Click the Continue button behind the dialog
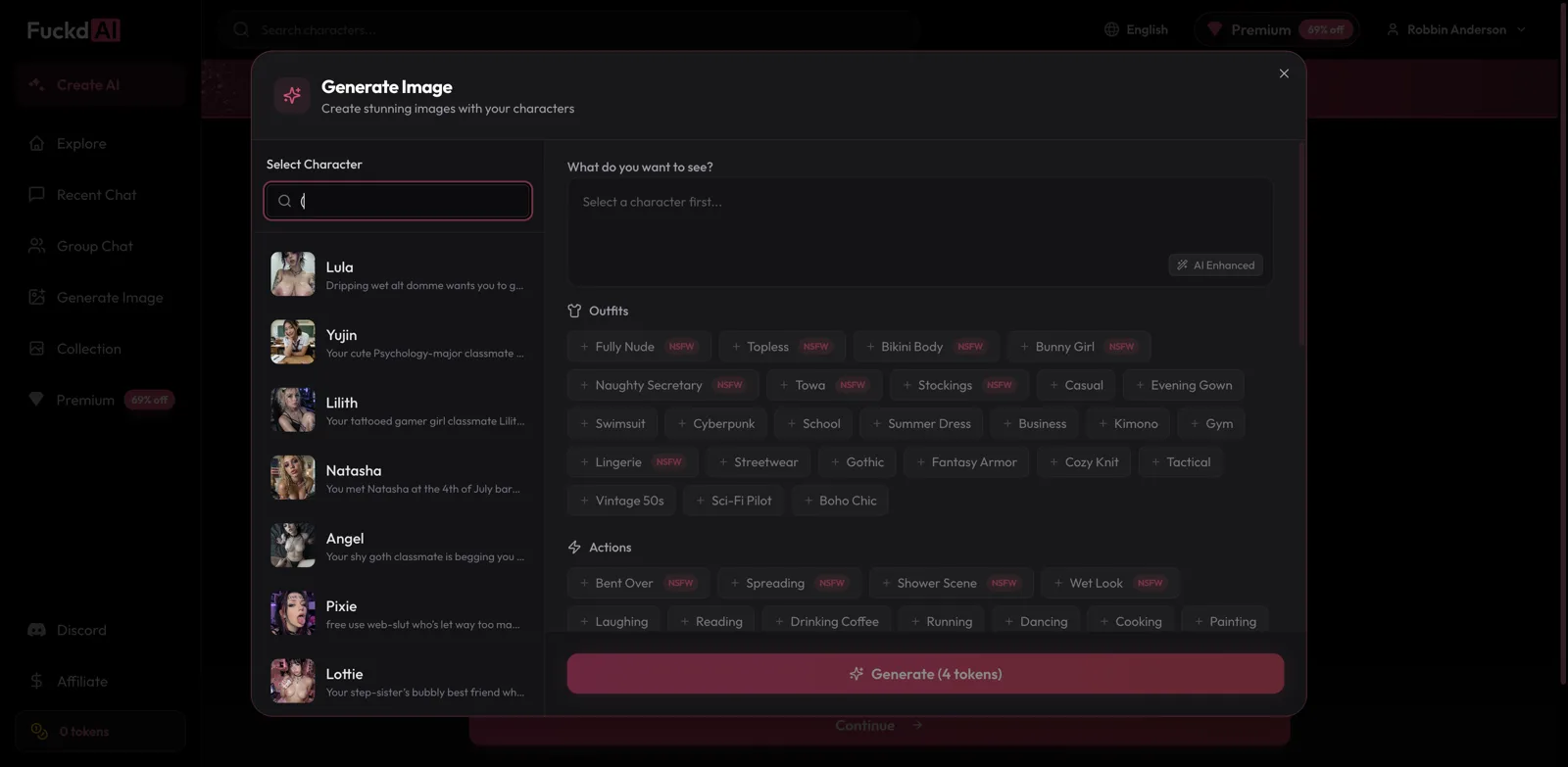 click(879, 726)
